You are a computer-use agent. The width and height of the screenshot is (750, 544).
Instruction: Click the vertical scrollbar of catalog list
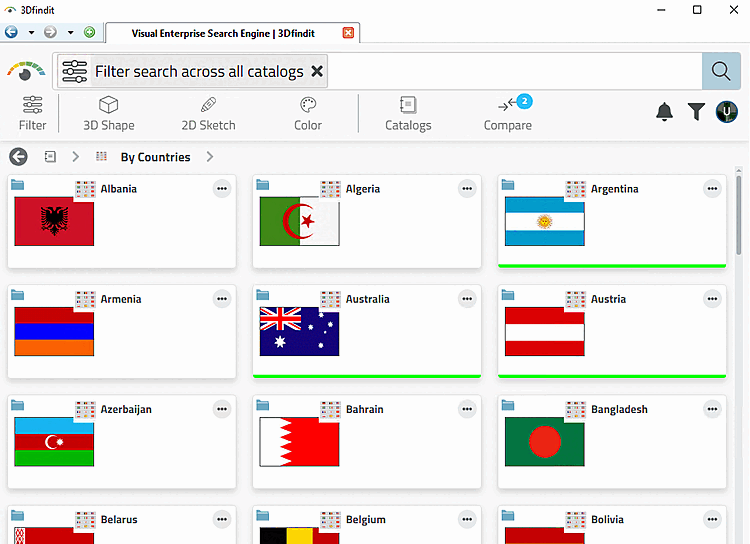coord(739,215)
